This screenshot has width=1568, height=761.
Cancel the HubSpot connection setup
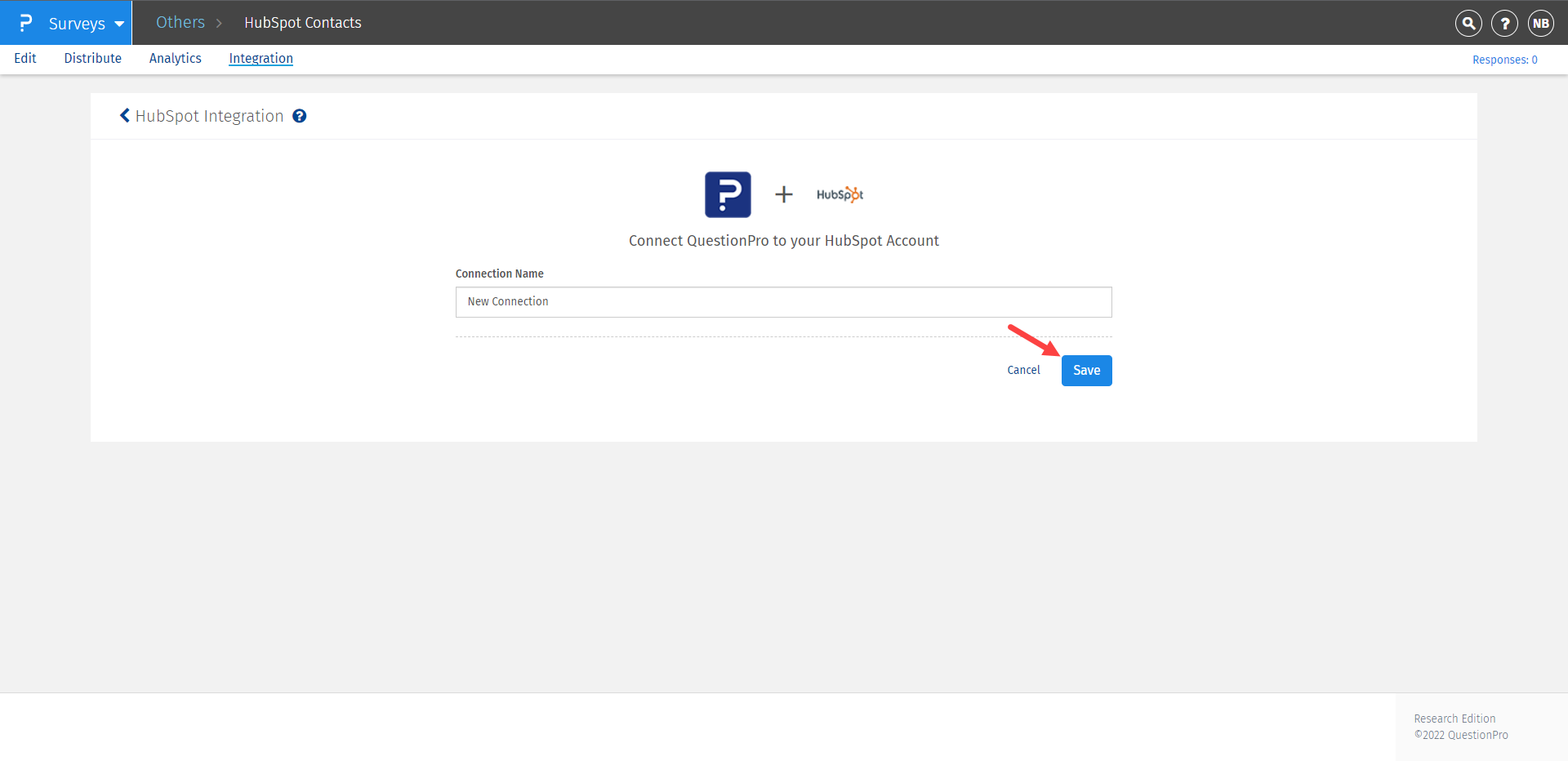click(x=1023, y=370)
